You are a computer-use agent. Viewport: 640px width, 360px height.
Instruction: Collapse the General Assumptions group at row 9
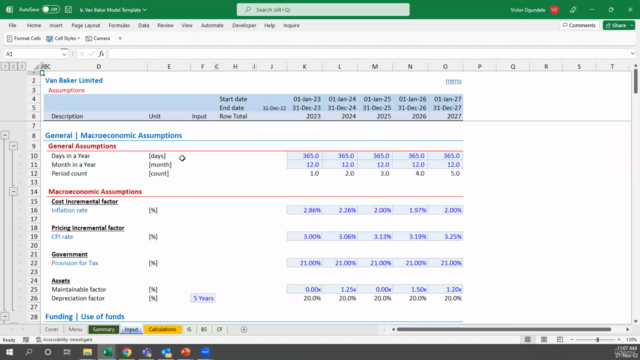(13, 146)
